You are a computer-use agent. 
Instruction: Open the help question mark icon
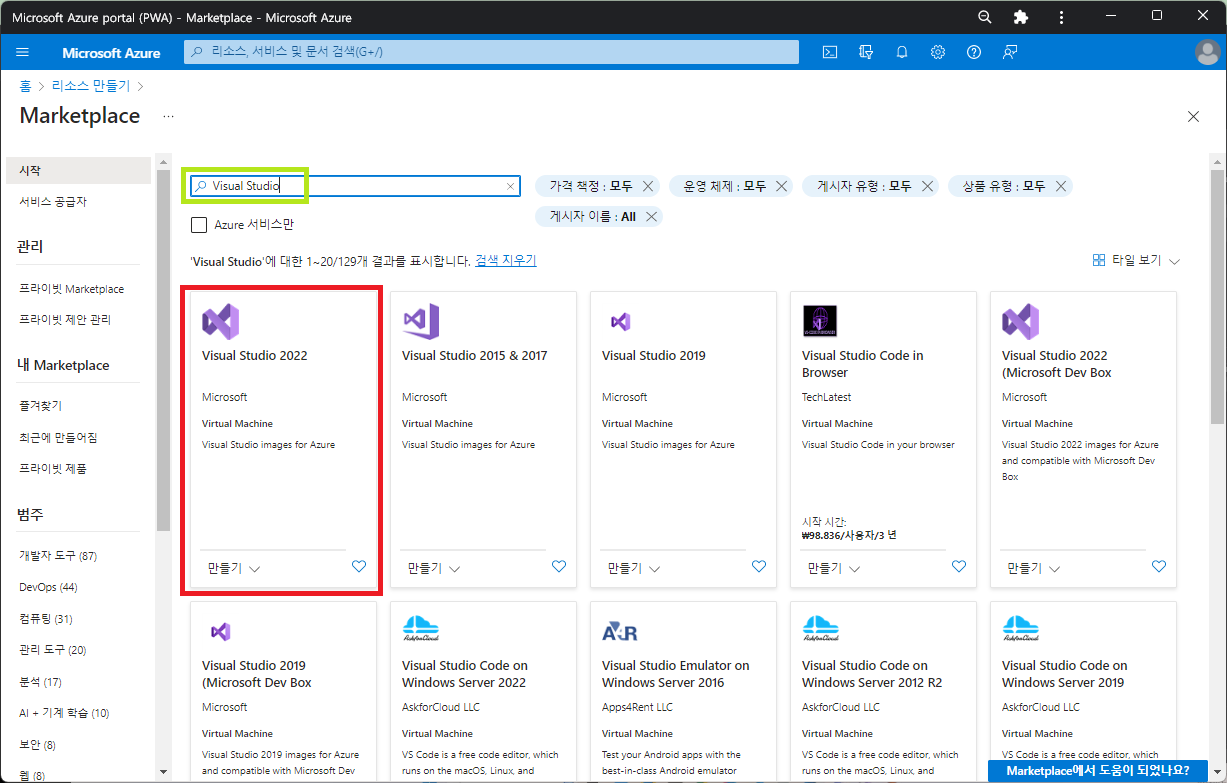[x=974, y=52]
